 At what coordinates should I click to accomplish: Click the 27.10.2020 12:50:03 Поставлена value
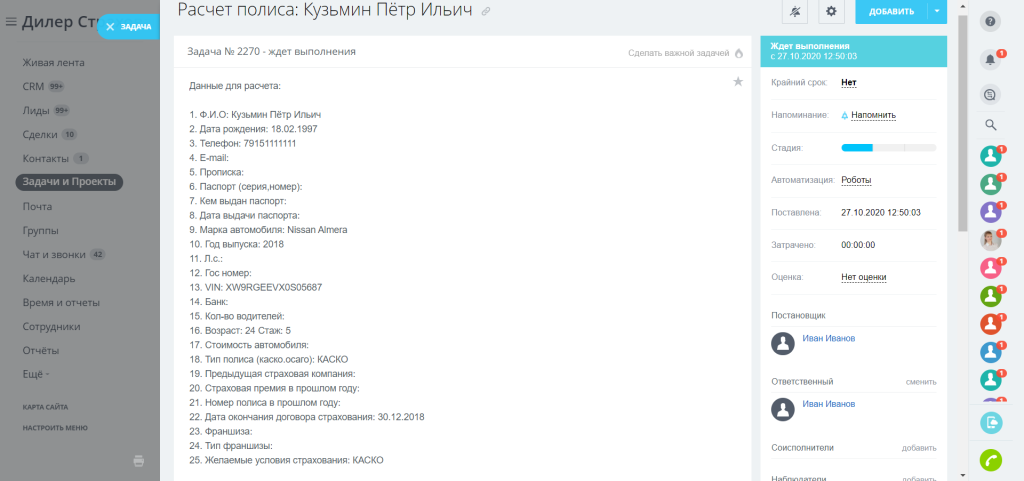[x=881, y=213]
